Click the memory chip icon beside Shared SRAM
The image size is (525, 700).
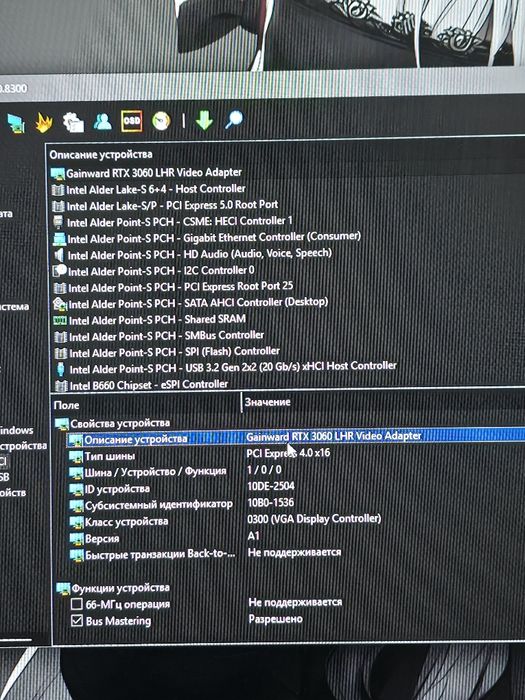point(60,321)
